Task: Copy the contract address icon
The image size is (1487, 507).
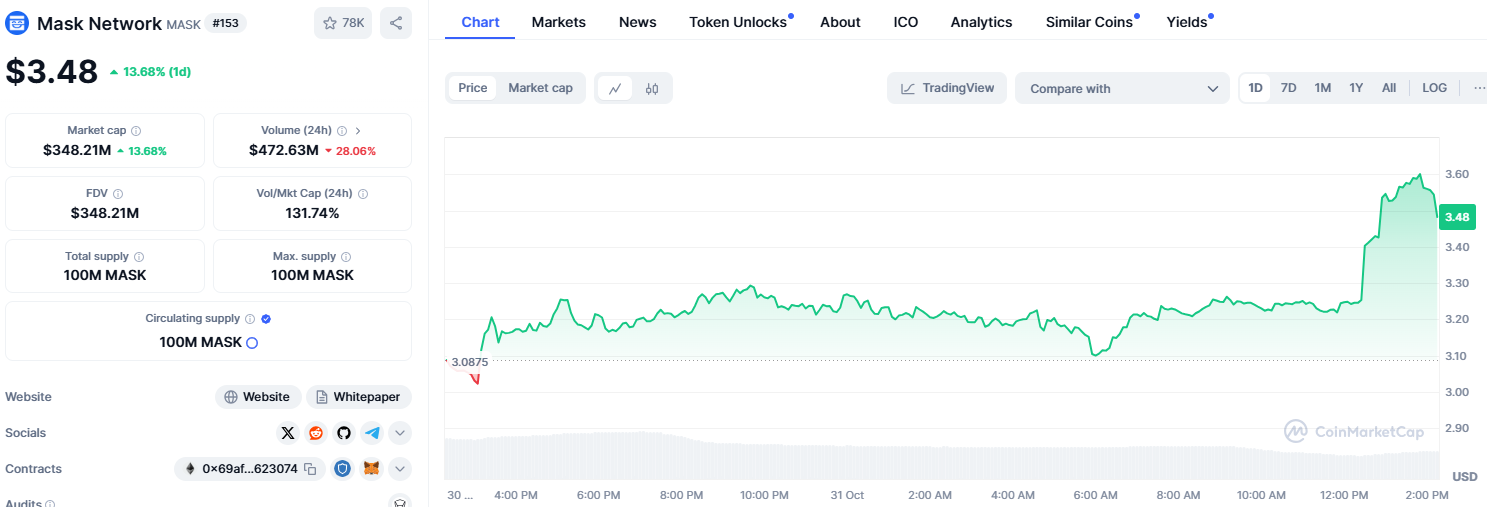Action: 310,469
